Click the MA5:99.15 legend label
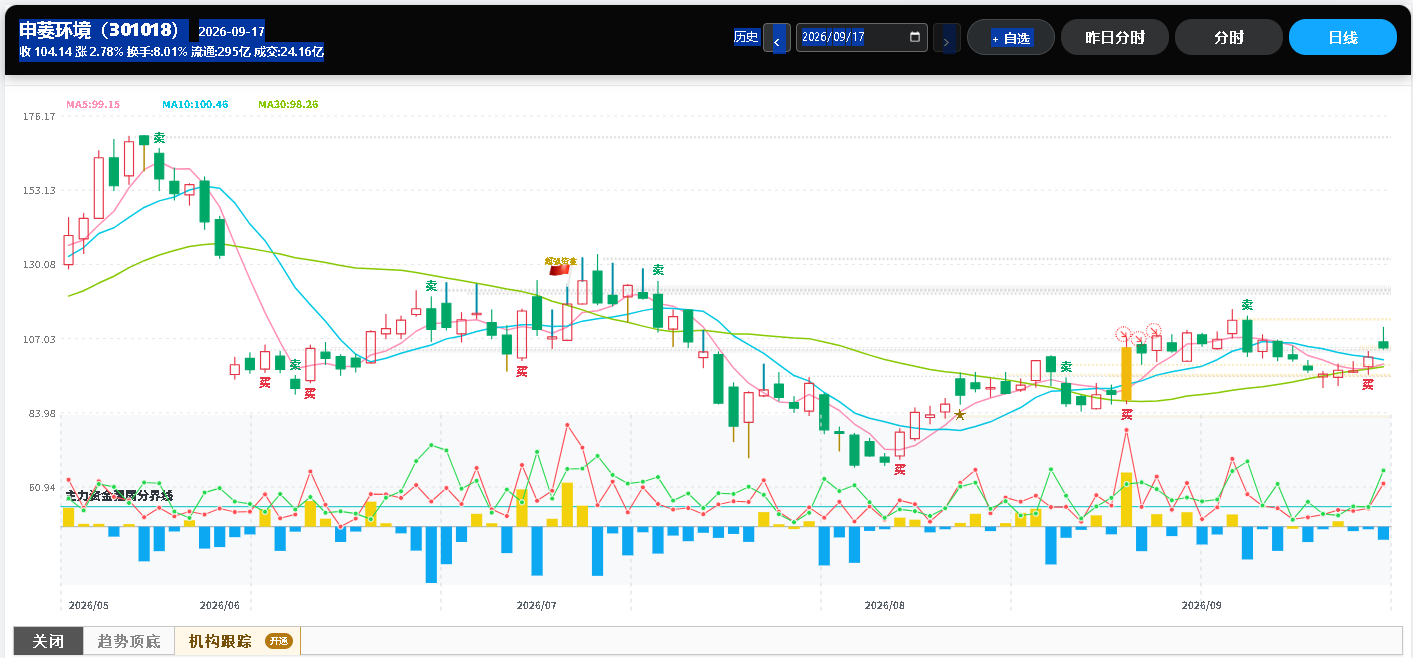Viewport: 1413px width, 658px height. tap(93, 104)
